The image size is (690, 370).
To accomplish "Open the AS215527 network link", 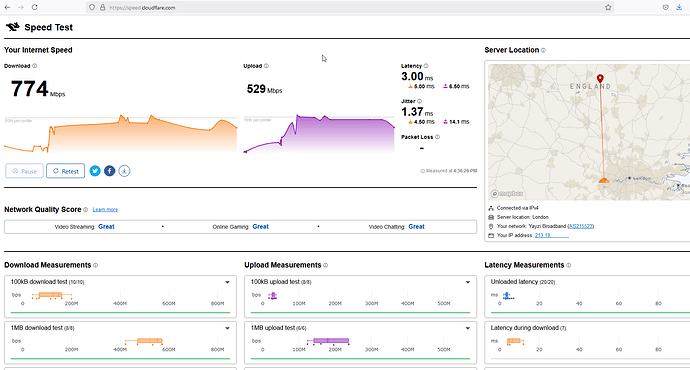I will coord(581,226).
